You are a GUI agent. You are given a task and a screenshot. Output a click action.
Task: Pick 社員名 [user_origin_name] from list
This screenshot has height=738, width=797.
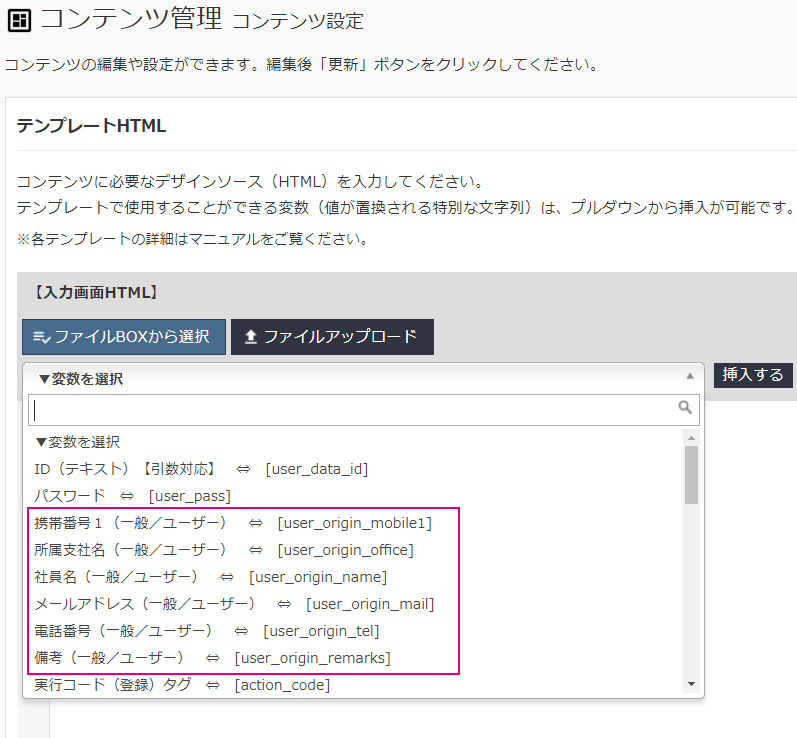(x=210, y=576)
